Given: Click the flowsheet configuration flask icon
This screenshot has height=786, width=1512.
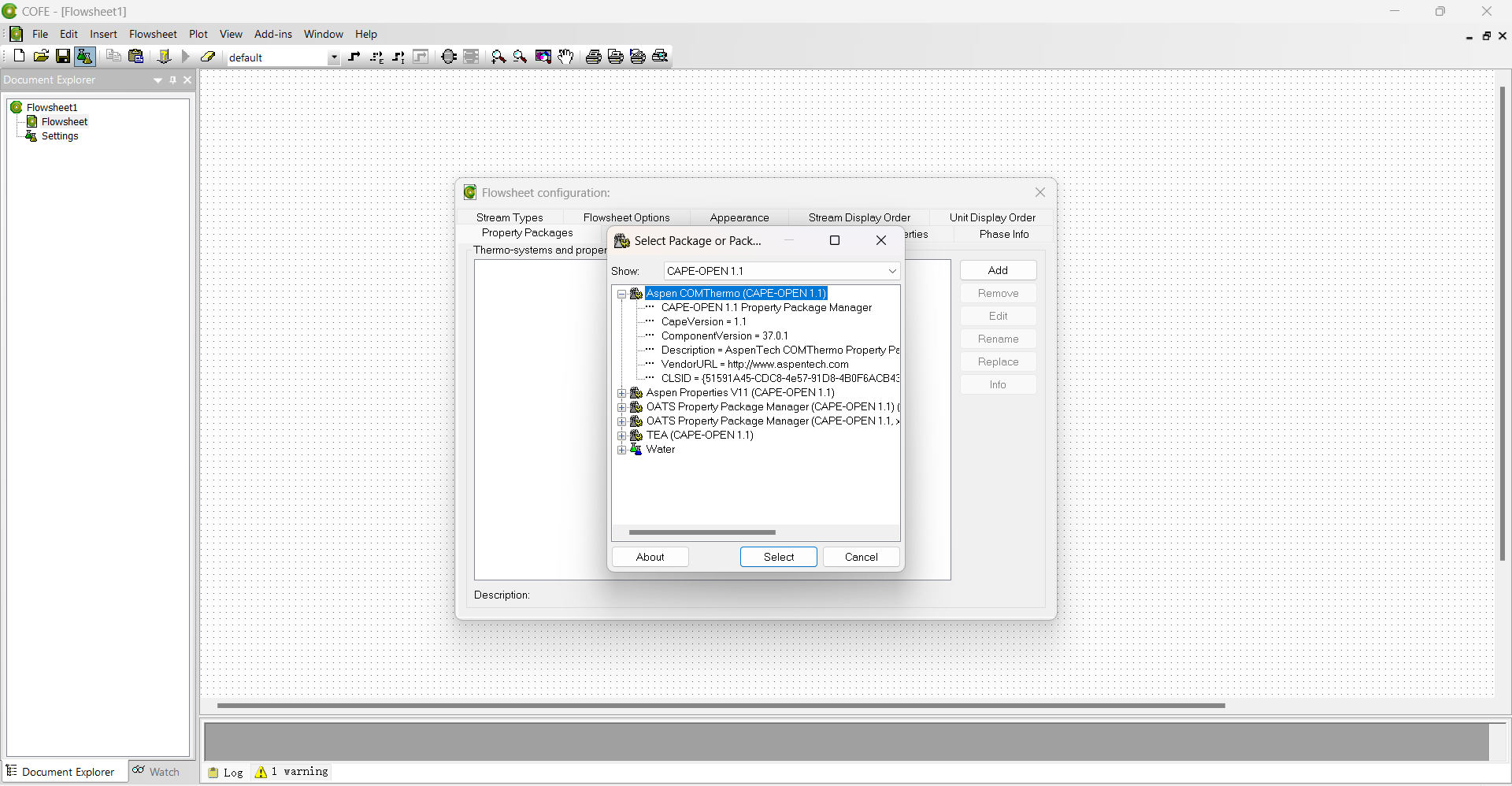Looking at the screenshot, I should [85, 57].
